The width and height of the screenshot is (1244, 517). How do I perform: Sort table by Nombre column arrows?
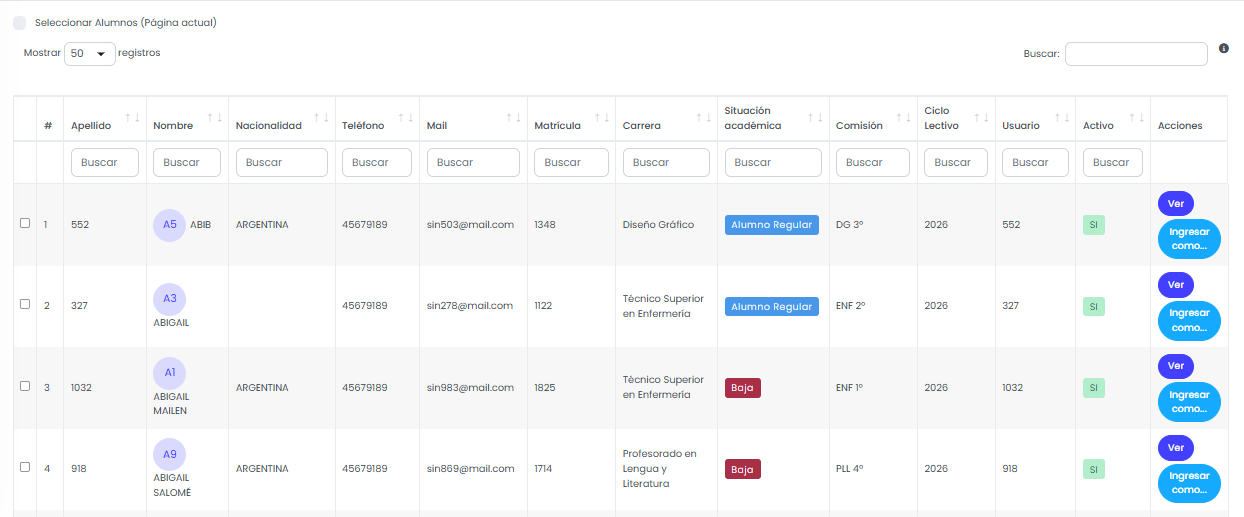pyautogui.click(x=215, y=118)
